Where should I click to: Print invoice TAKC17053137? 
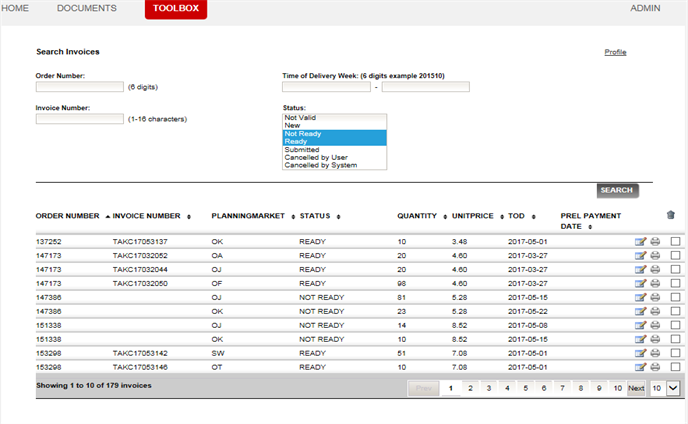(655, 242)
